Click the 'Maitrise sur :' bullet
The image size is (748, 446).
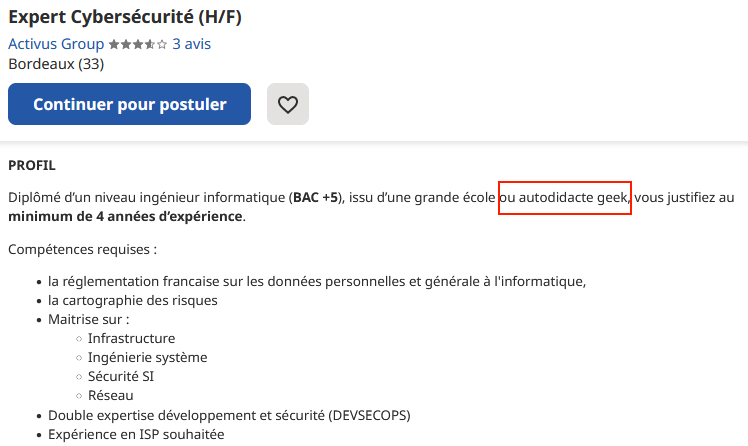coord(88,319)
